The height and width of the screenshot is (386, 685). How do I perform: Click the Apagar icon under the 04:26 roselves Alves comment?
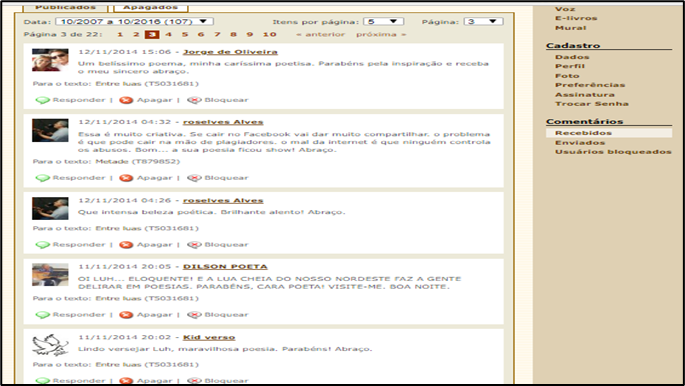coord(126,245)
